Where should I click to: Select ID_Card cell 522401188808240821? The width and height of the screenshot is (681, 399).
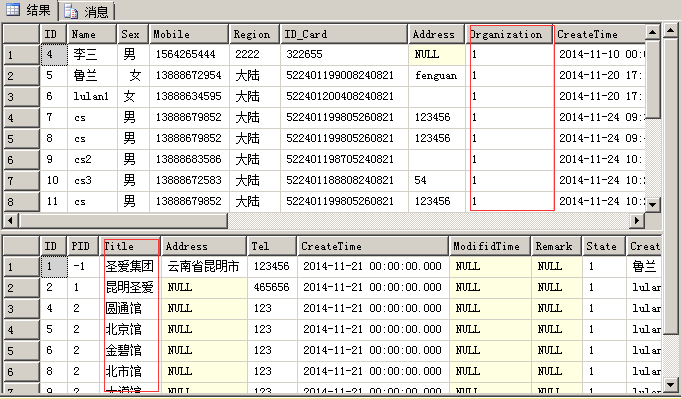(x=345, y=180)
